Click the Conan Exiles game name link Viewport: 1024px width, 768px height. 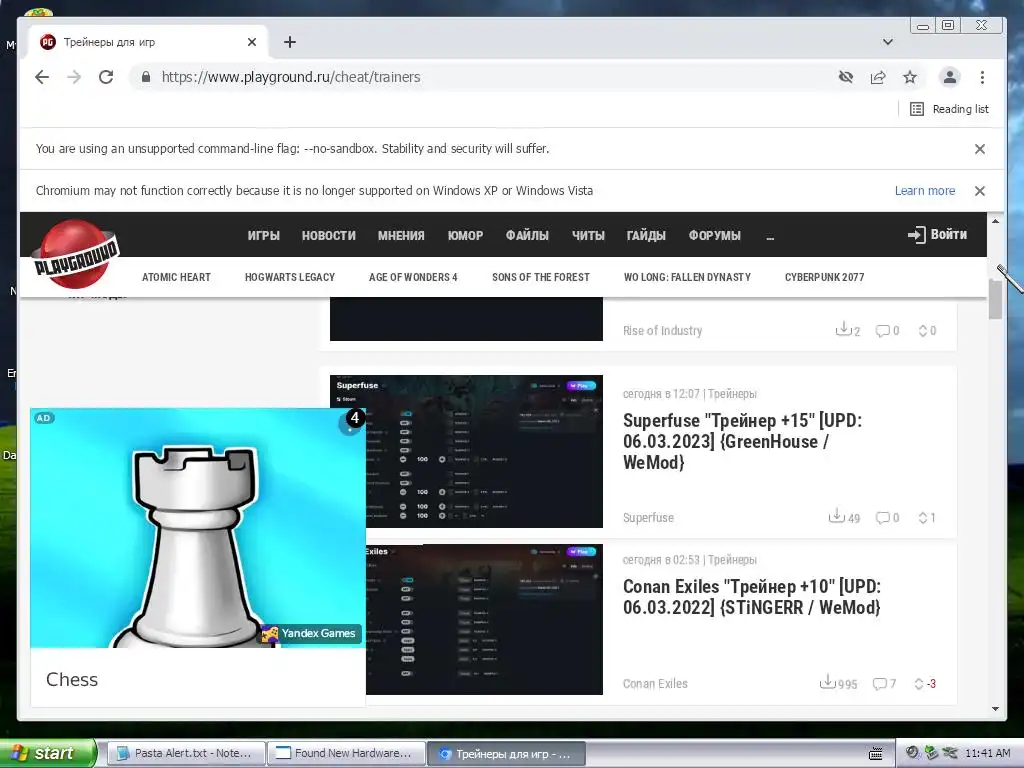pos(655,683)
